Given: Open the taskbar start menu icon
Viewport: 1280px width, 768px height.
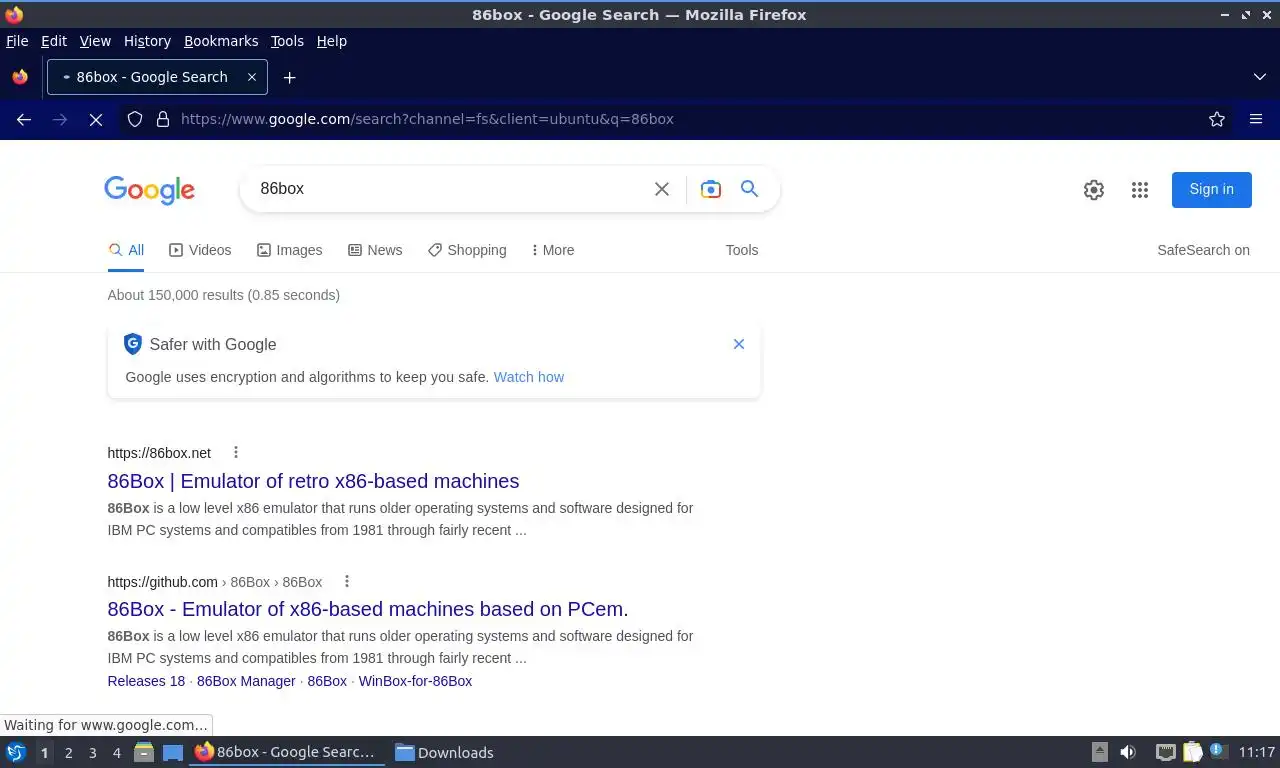Looking at the screenshot, I should 16,752.
